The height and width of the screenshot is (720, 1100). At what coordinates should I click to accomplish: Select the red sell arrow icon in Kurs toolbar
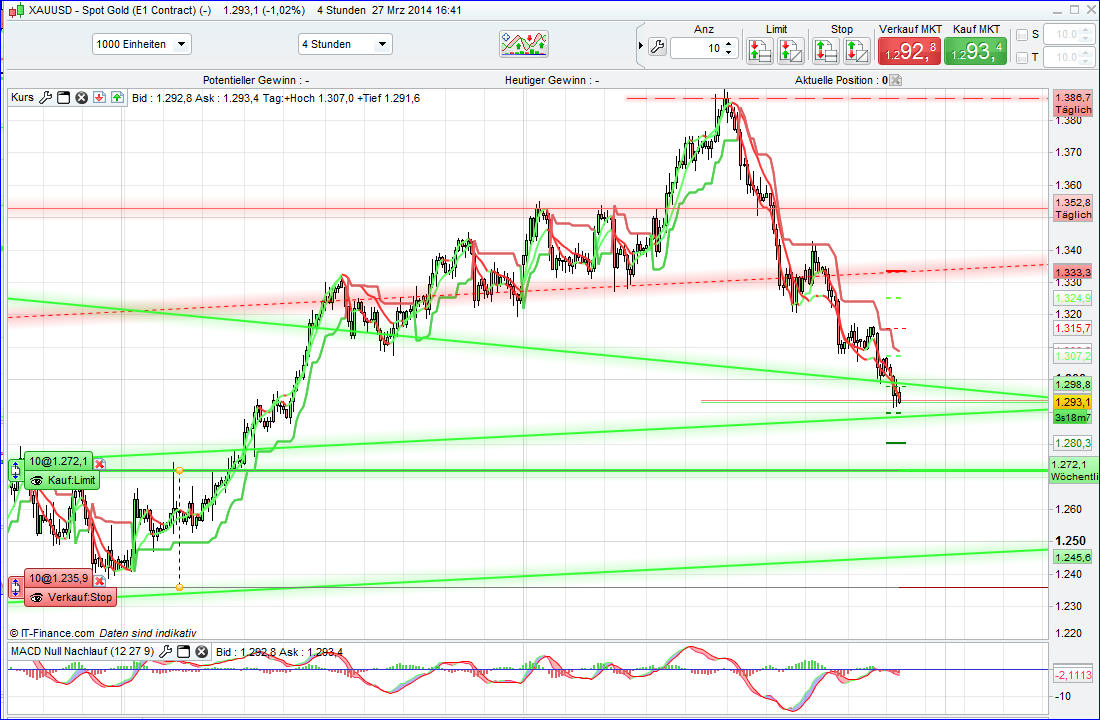(x=98, y=97)
